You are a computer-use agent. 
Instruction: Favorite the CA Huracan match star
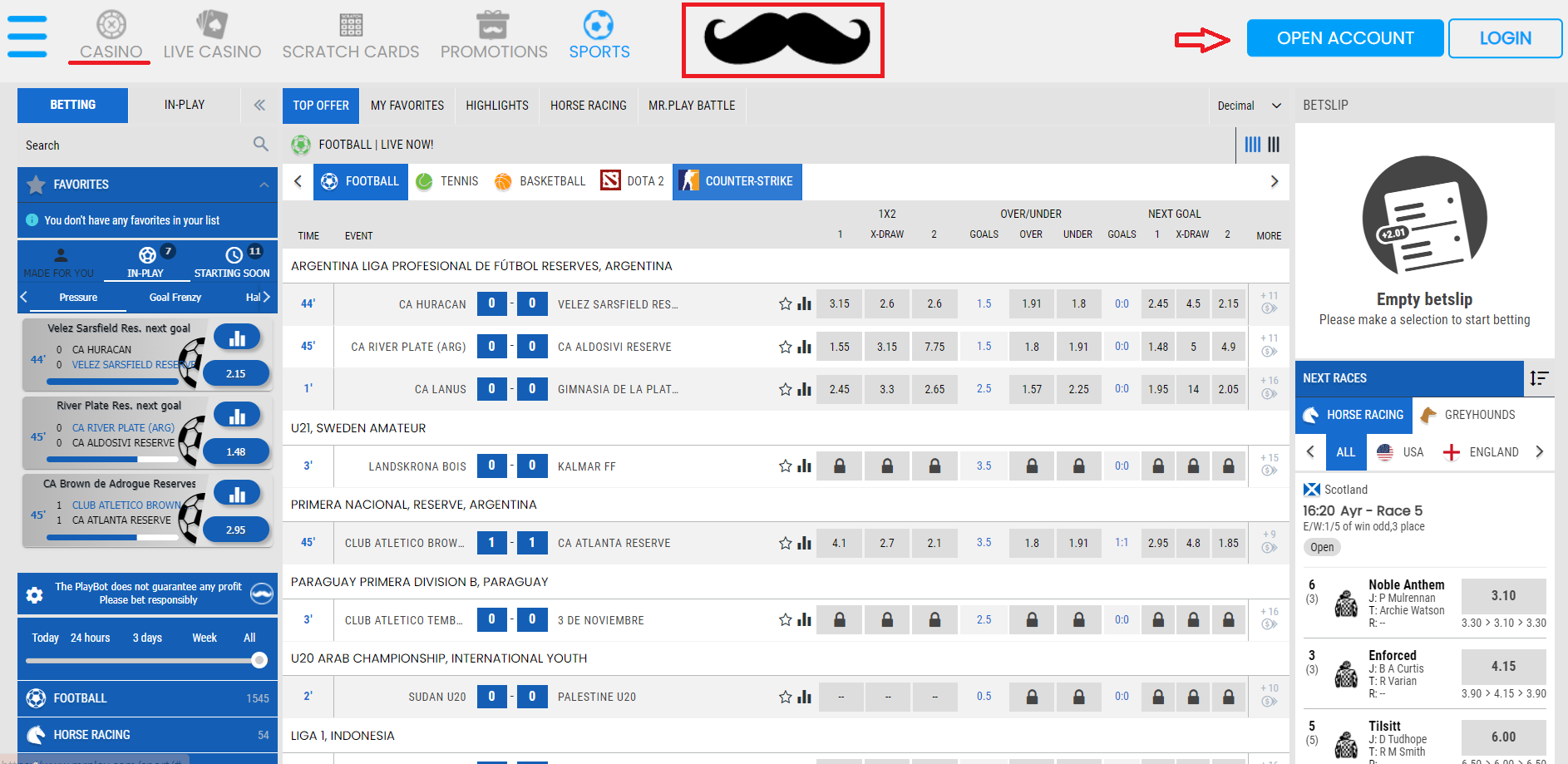785,304
